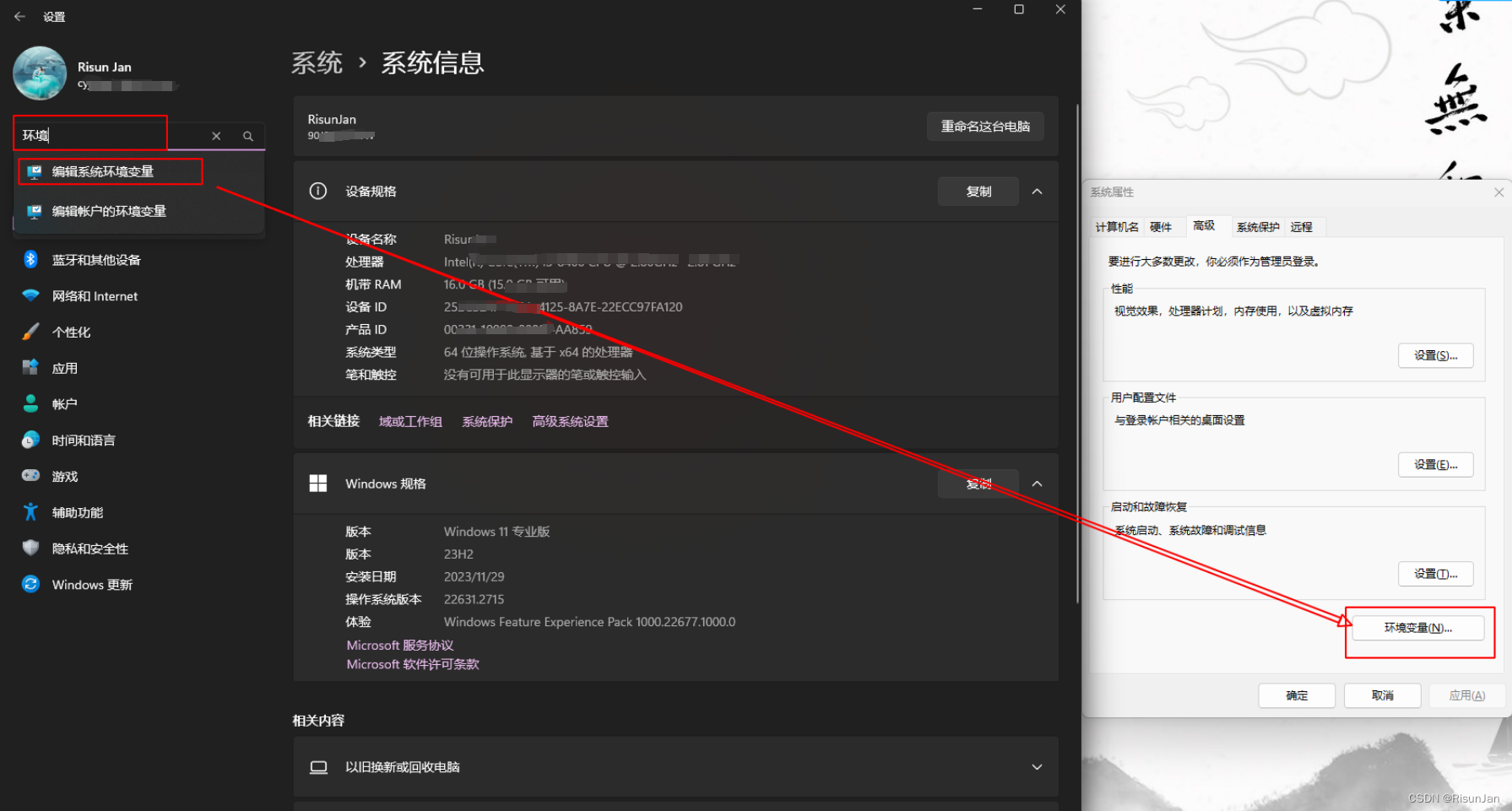Open the 高级系统设置 link
Screen dimensions: 1512x811
(570, 422)
